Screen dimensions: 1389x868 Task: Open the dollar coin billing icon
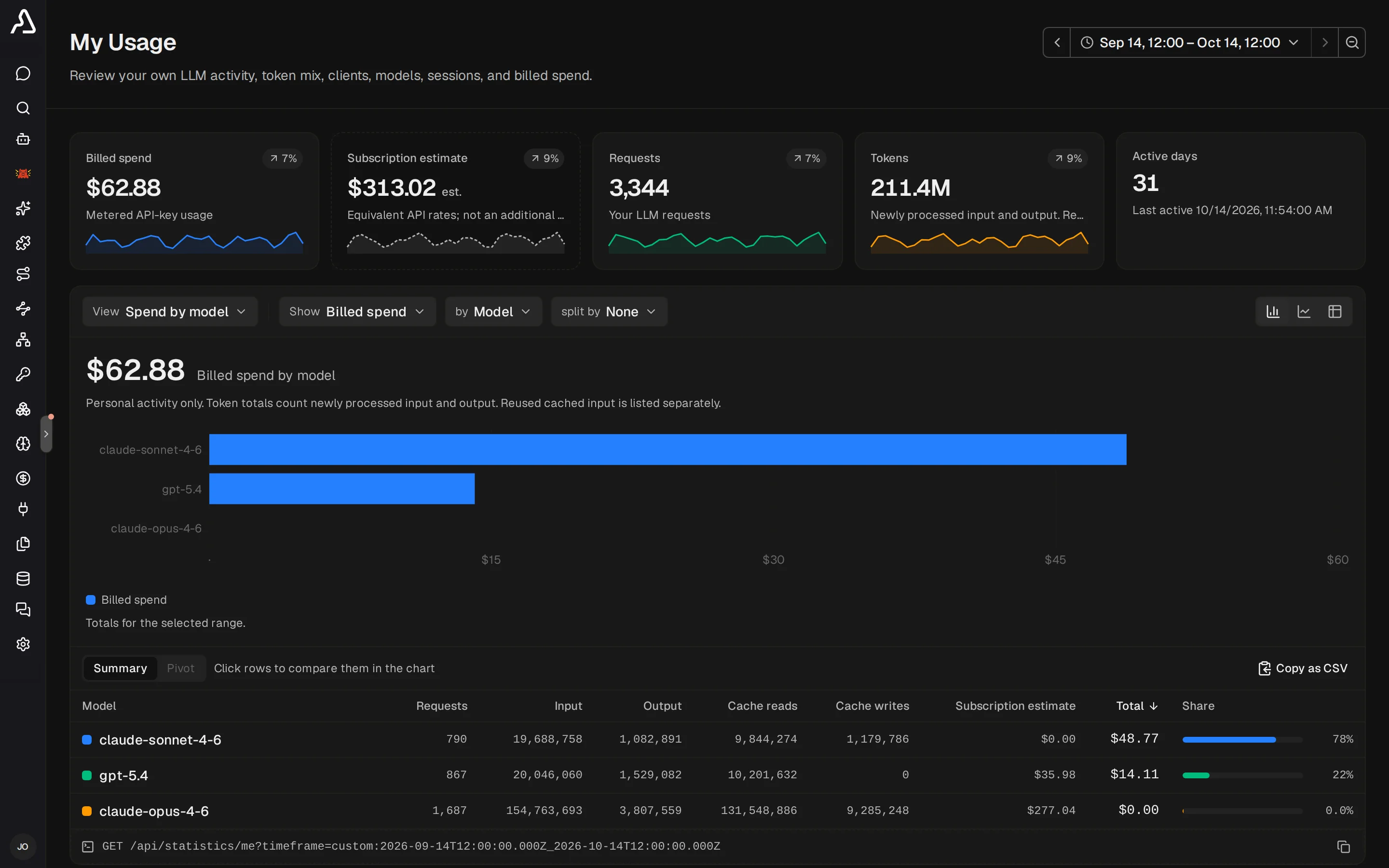(x=23, y=478)
